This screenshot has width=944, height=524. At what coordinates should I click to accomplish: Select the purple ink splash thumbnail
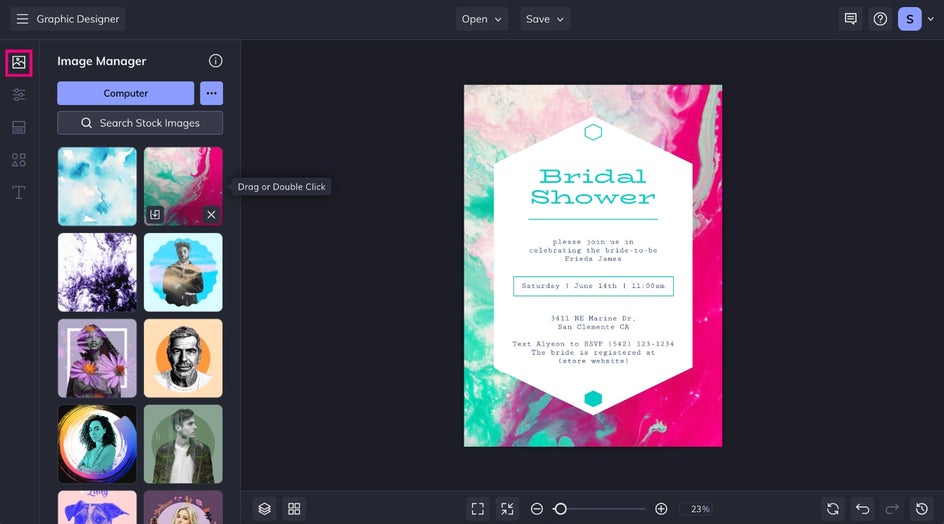click(97, 272)
